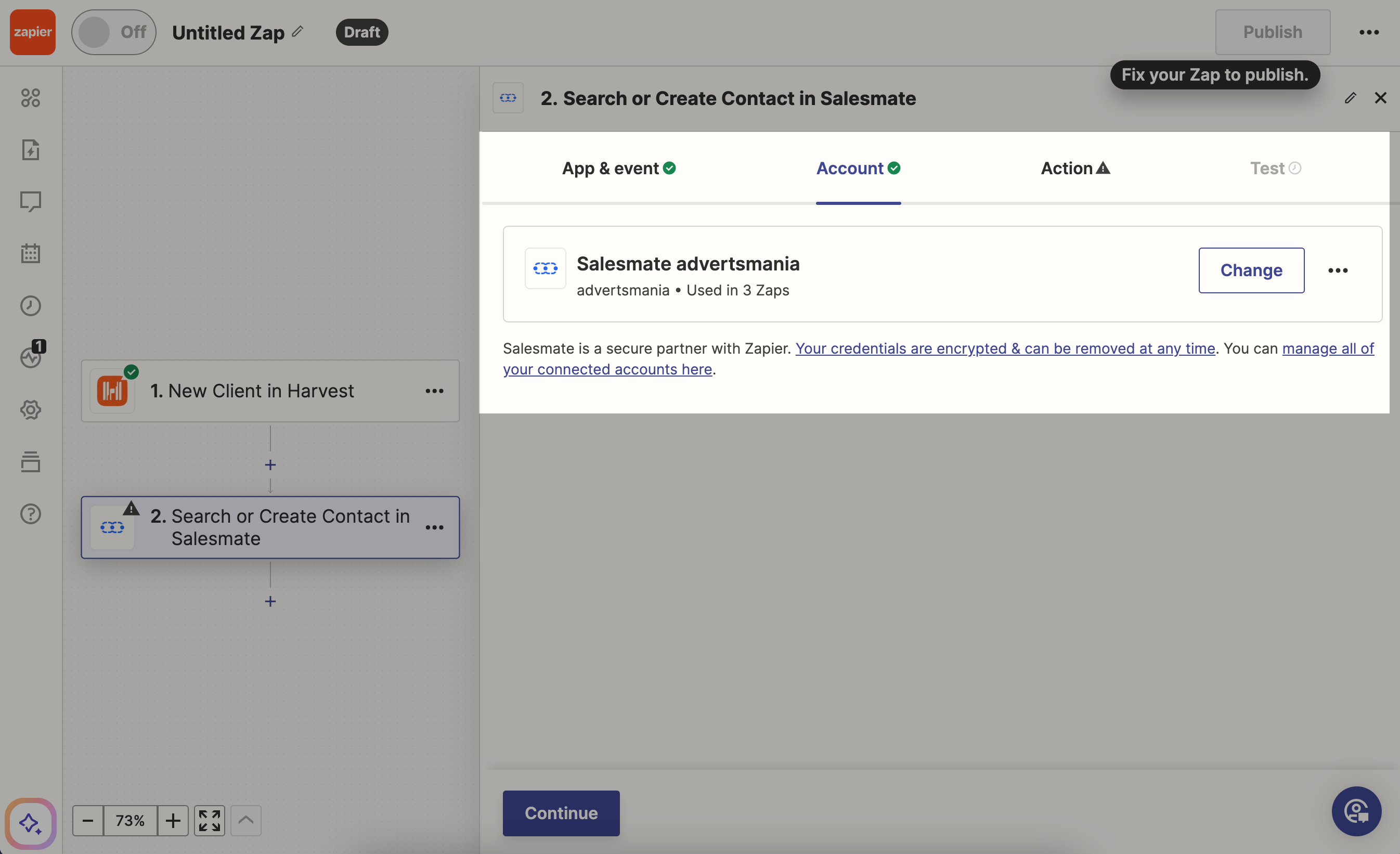Switch to the App & event tab
Screen dimensions: 1400x854
click(x=619, y=168)
